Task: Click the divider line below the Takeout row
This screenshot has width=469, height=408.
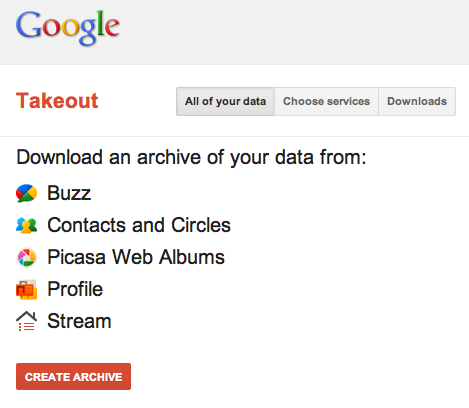Action: 234,136
